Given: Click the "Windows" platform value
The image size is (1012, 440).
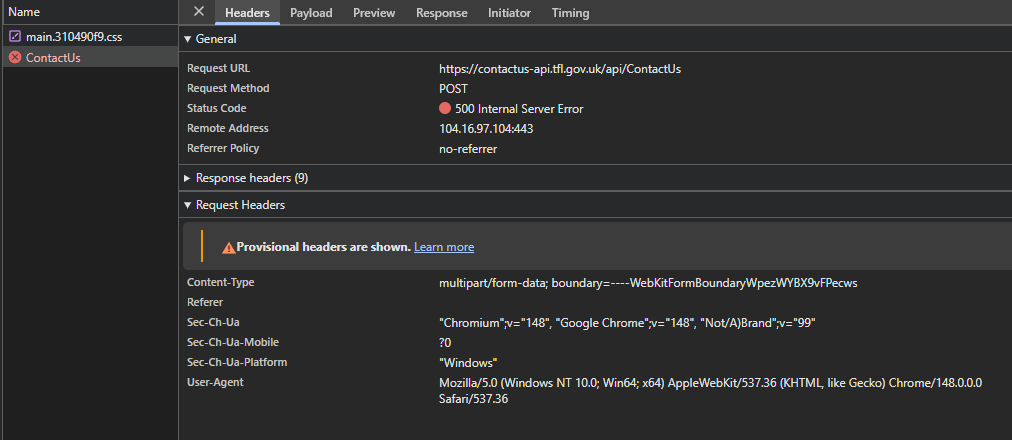Looking at the screenshot, I should click(x=468, y=363).
